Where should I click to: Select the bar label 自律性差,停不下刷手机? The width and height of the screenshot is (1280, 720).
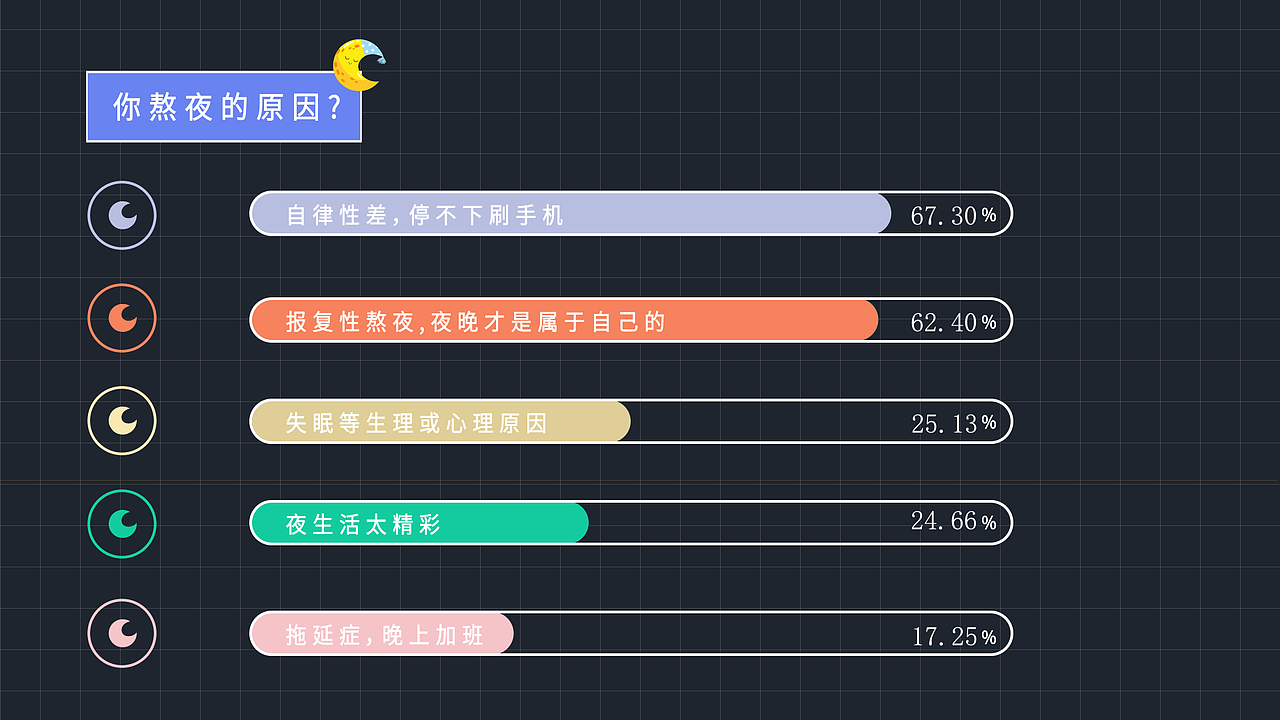(x=425, y=215)
